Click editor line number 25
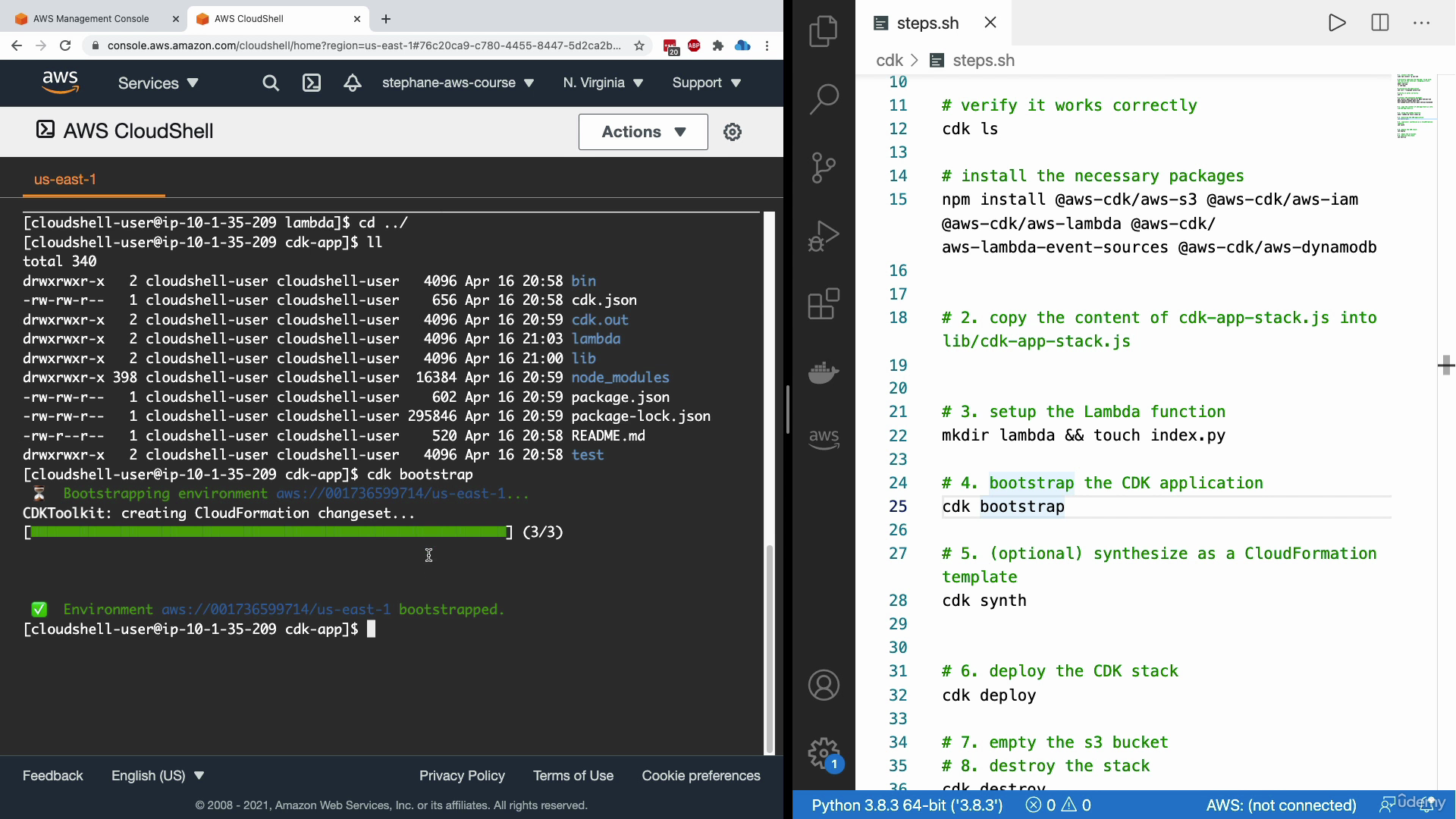Image resolution: width=1456 pixels, height=819 pixels. [898, 507]
